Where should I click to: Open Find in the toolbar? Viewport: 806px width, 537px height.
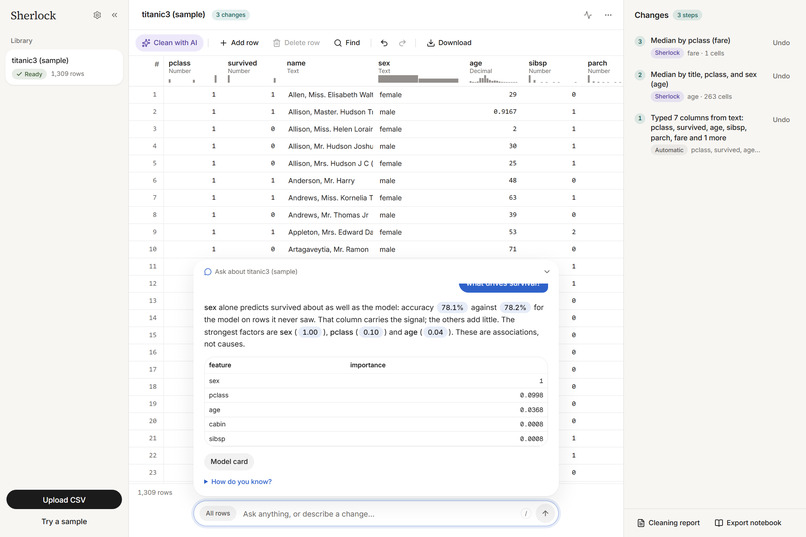(x=347, y=43)
